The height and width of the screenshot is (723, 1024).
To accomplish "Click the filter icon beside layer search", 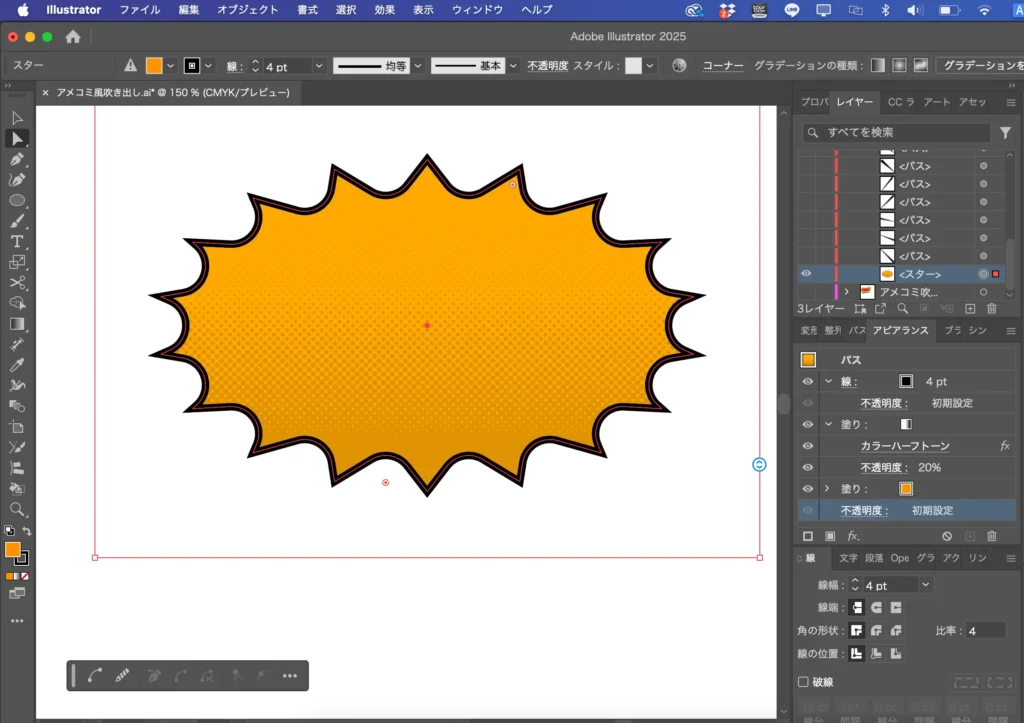I will (x=1005, y=132).
